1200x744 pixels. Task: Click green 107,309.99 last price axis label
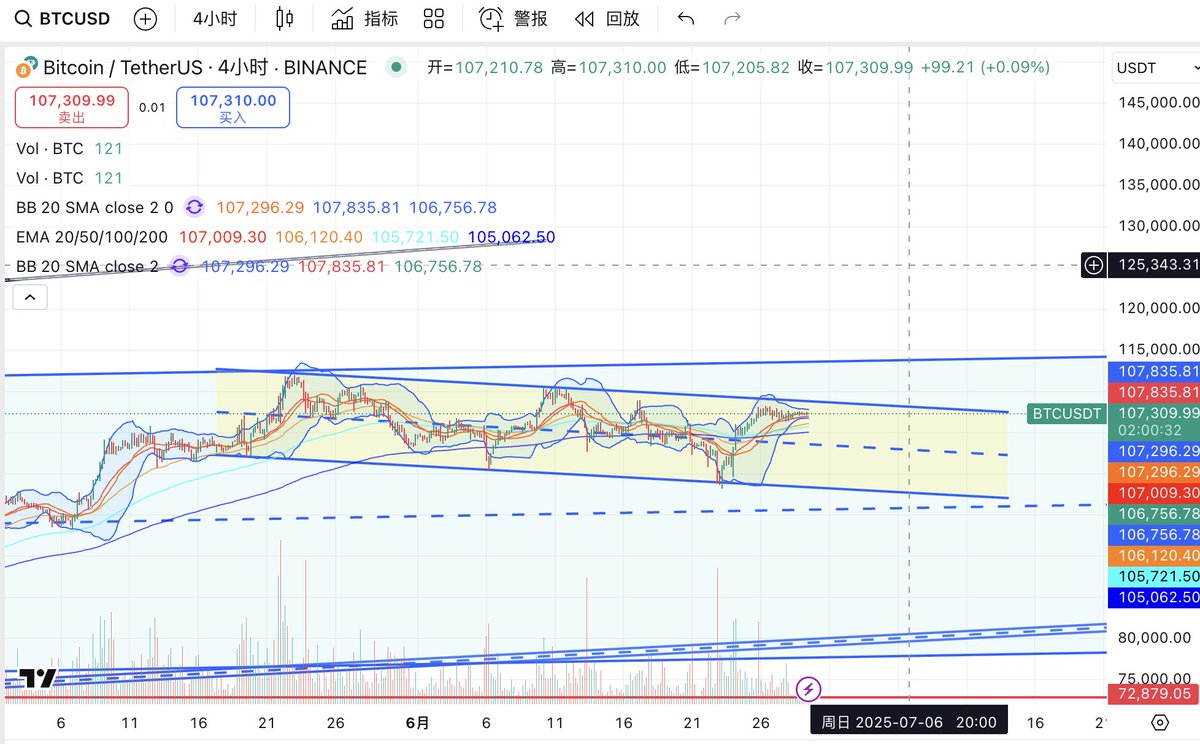[1154, 412]
